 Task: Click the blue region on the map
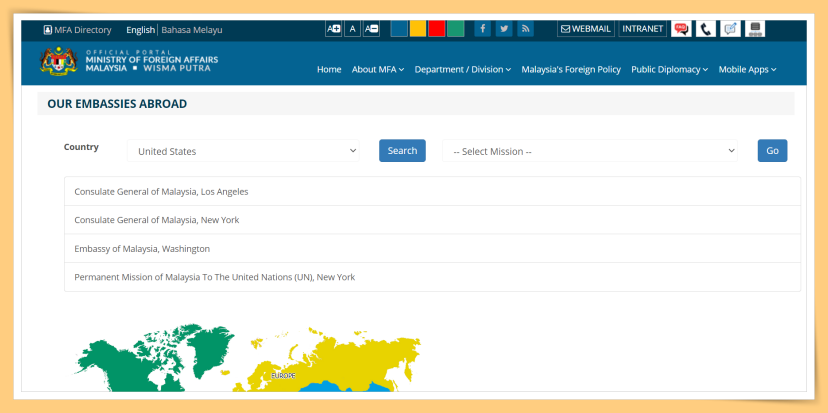click(346, 387)
